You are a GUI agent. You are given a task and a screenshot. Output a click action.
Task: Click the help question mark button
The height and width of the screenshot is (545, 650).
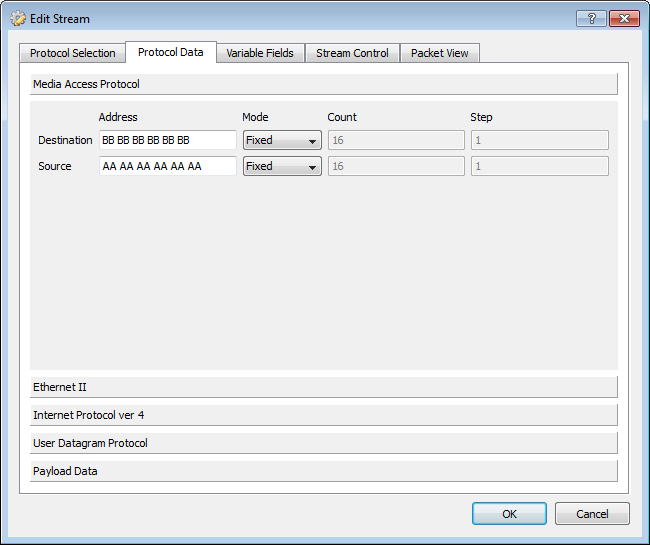592,19
